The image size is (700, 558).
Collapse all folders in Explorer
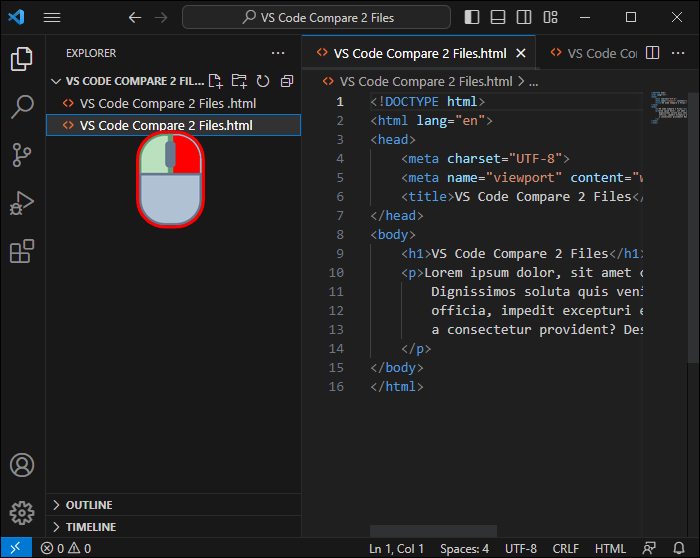[287, 81]
